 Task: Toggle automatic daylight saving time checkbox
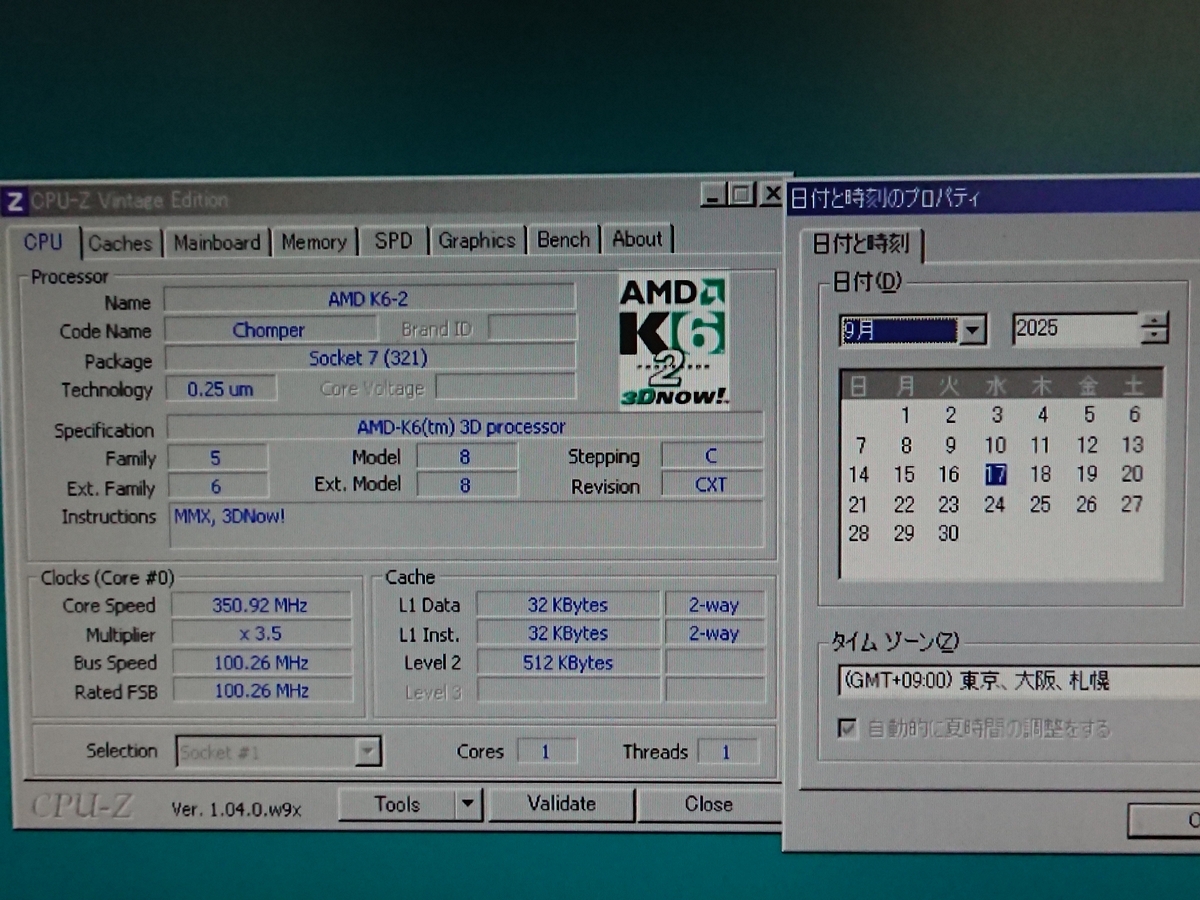pos(849,728)
